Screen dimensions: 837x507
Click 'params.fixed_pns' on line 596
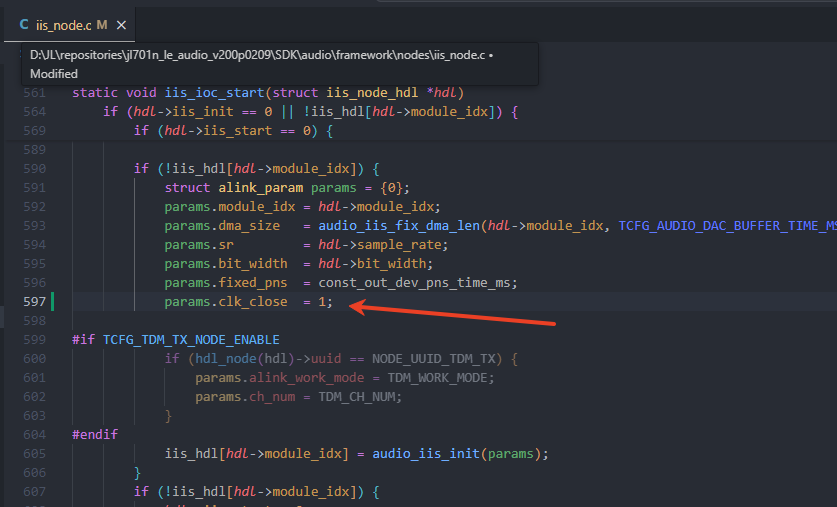pos(226,283)
